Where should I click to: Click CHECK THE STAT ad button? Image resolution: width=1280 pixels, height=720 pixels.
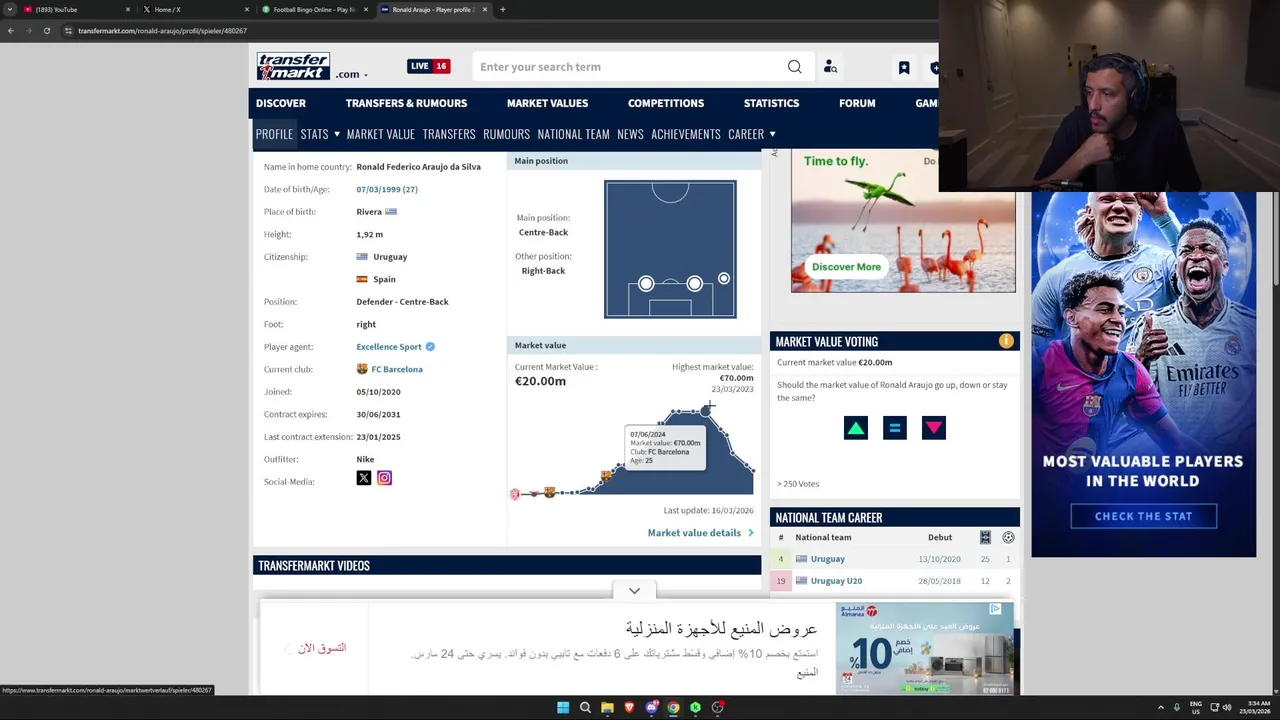pos(1144,516)
